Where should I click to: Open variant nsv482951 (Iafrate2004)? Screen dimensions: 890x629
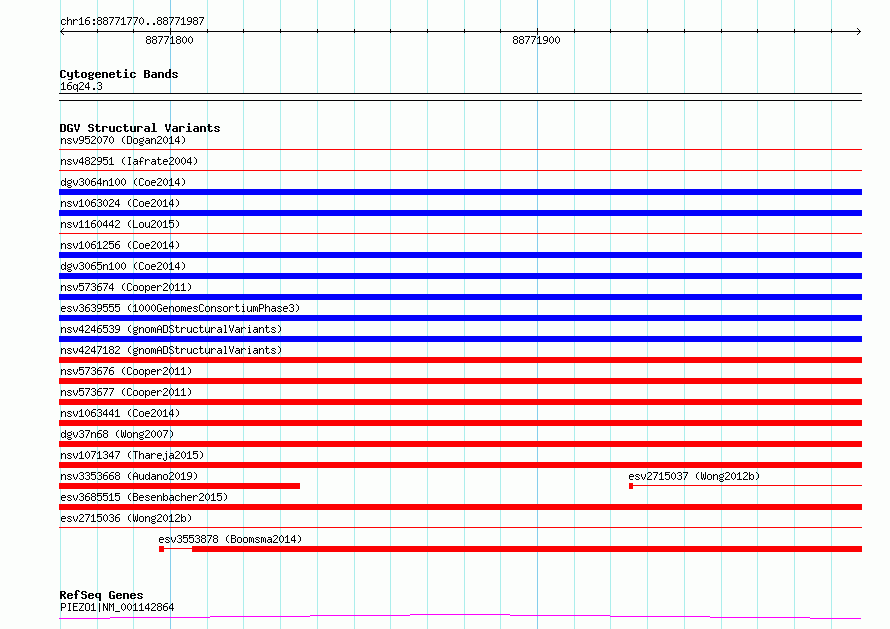pyautogui.click(x=129, y=161)
